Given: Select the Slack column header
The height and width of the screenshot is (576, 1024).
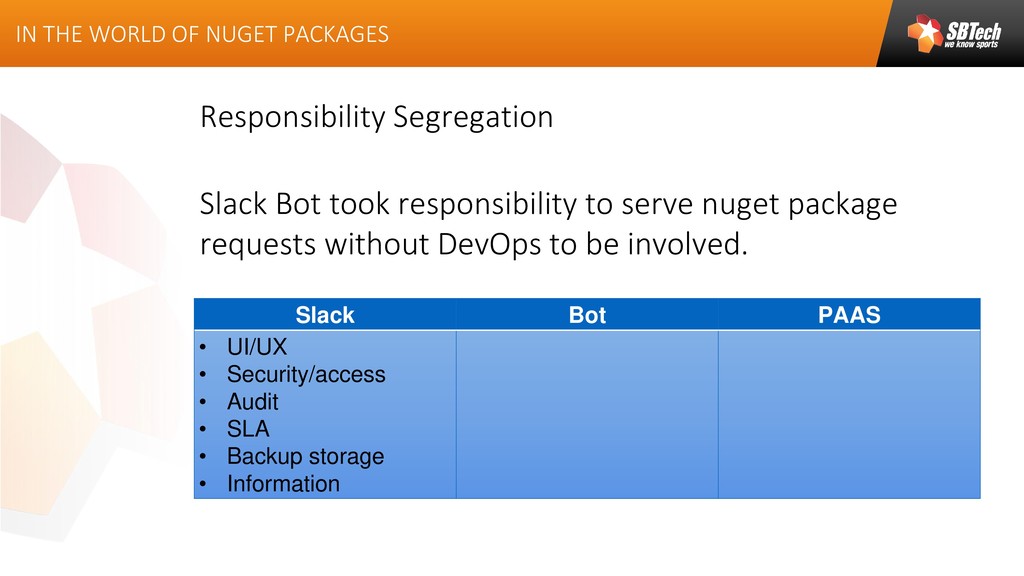Looking at the screenshot, I should [x=325, y=315].
